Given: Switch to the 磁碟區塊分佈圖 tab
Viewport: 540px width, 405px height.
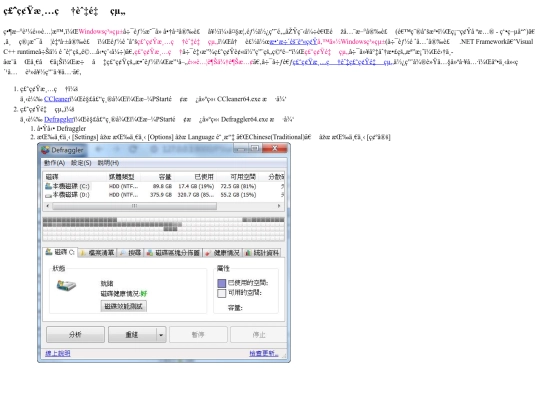Looking at the screenshot, I should coord(173,253).
